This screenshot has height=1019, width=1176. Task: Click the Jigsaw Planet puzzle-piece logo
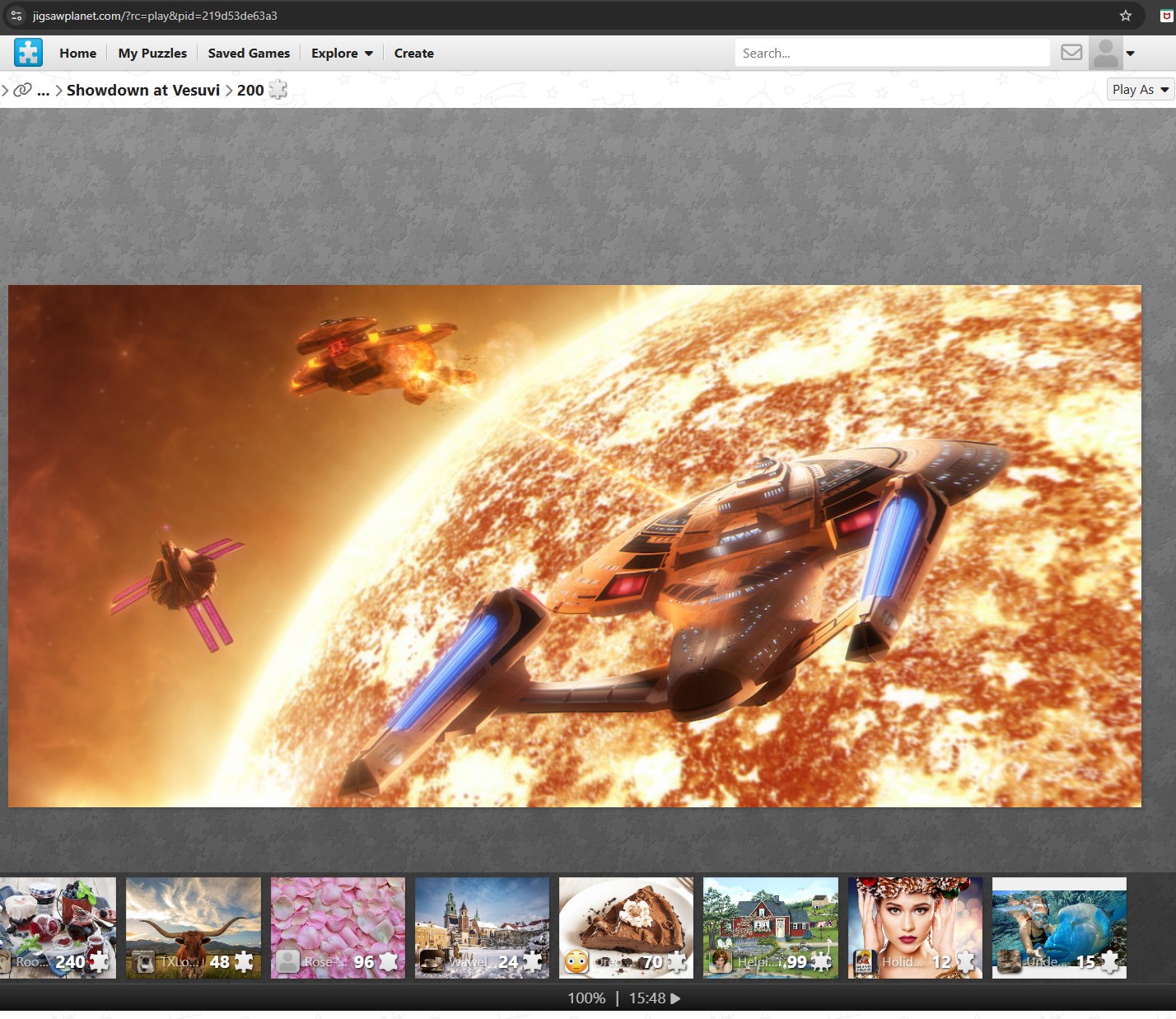28,53
